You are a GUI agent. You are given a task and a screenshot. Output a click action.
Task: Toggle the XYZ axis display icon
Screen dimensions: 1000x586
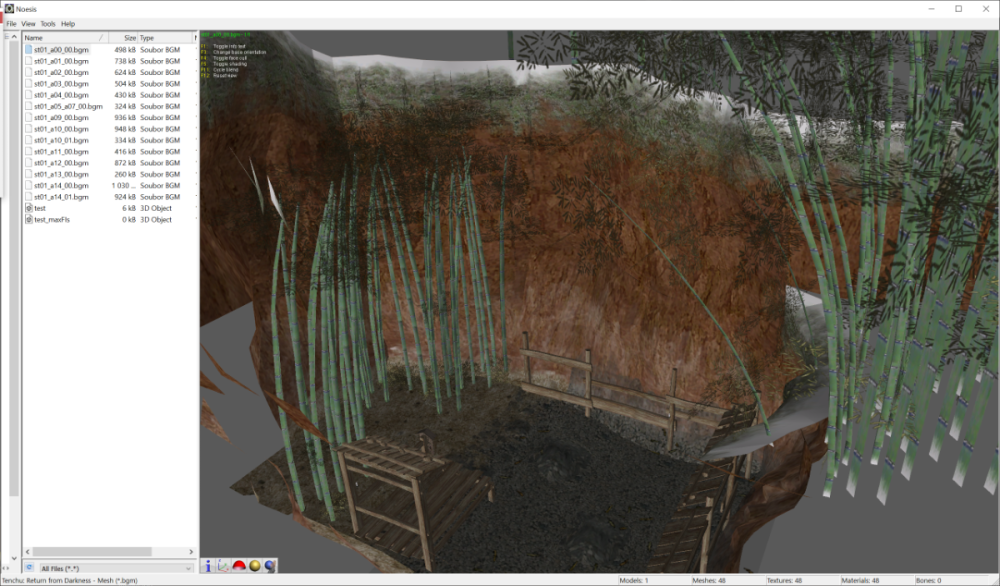tap(223, 566)
